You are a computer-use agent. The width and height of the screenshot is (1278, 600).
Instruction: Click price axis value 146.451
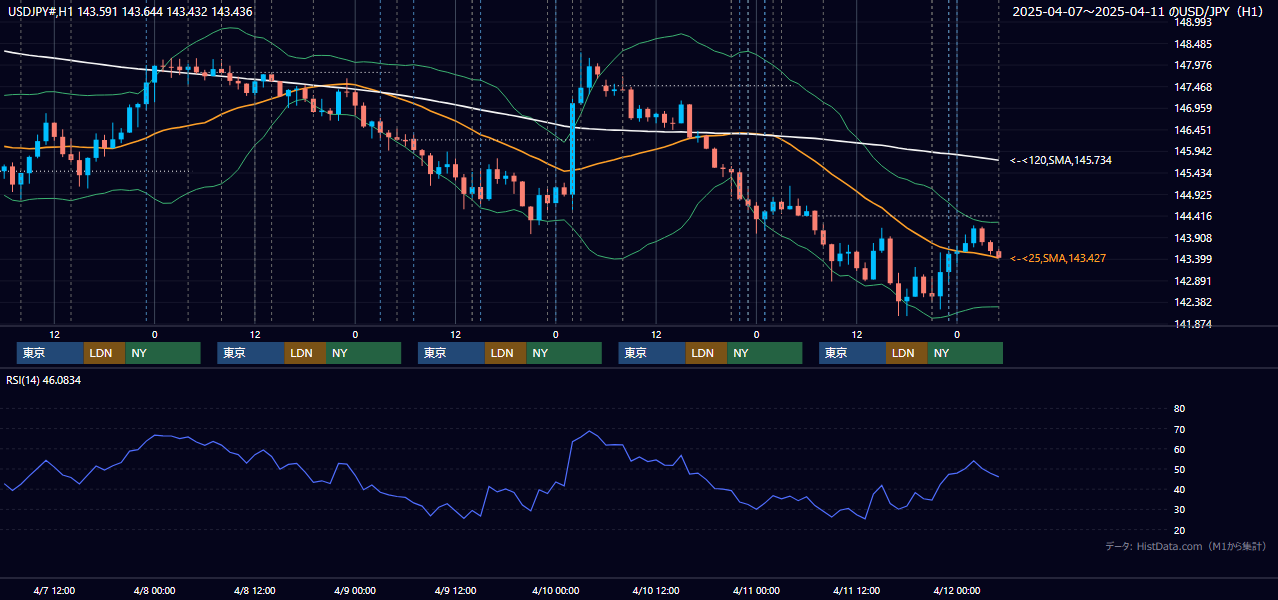(1193, 130)
